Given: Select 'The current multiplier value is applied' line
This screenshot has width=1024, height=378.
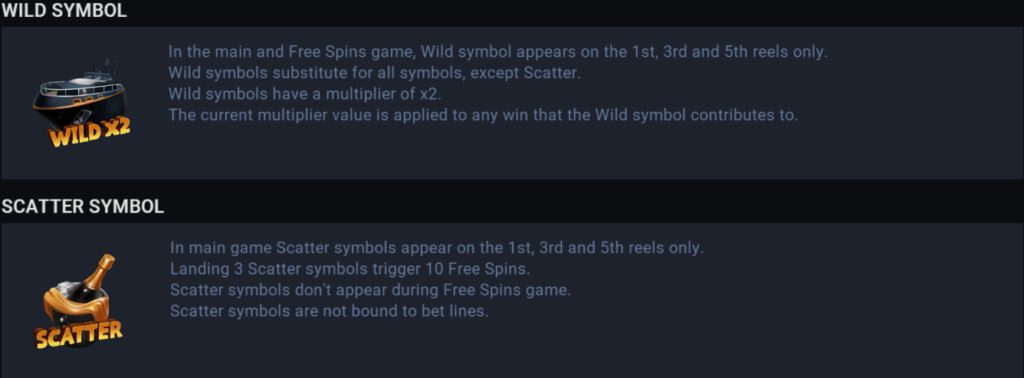Looking at the screenshot, I should click(x=483, y=116).
